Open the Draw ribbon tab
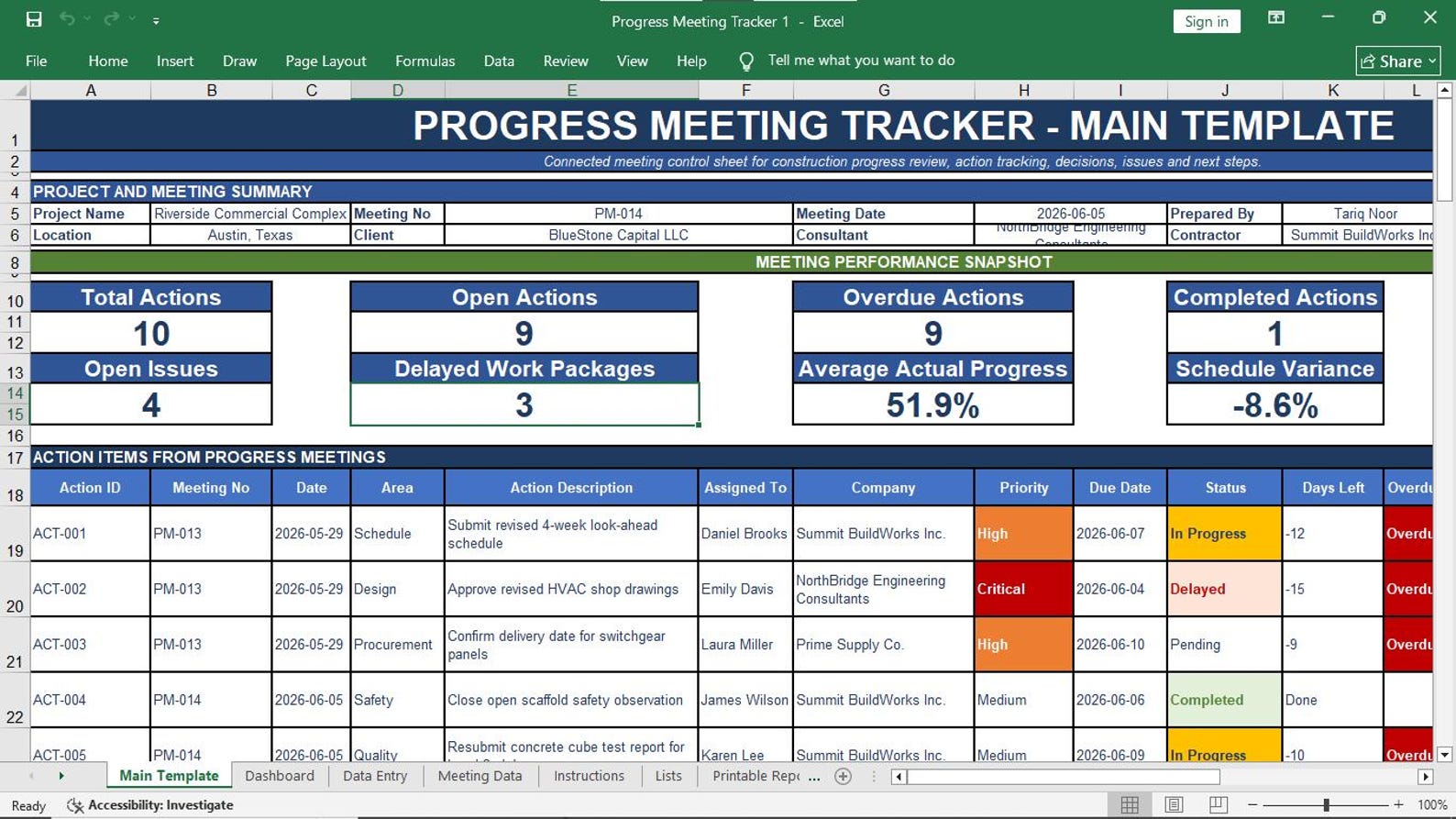 coord(239,61)
